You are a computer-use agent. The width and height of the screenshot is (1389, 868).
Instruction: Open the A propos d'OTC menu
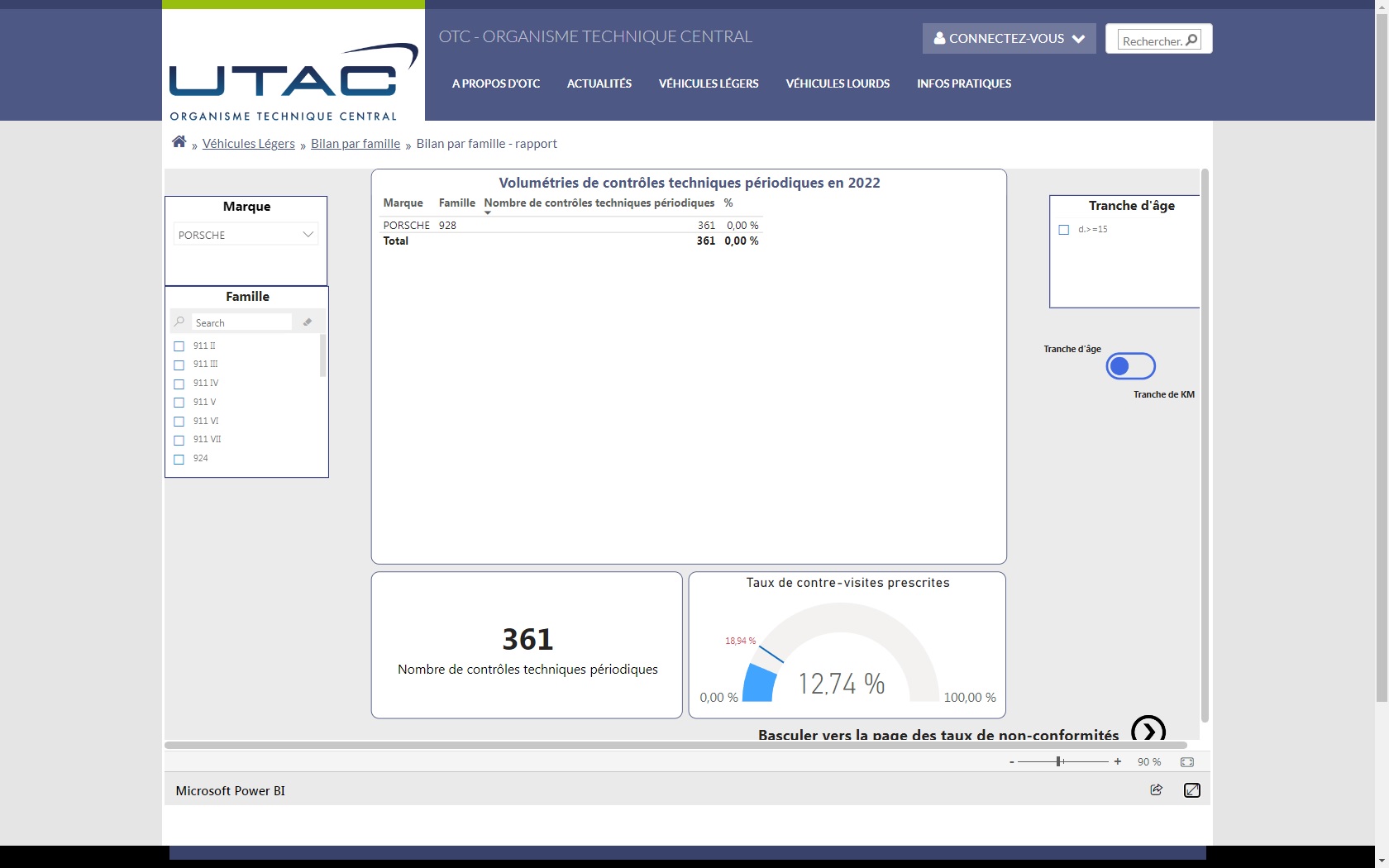click(496, 83)
